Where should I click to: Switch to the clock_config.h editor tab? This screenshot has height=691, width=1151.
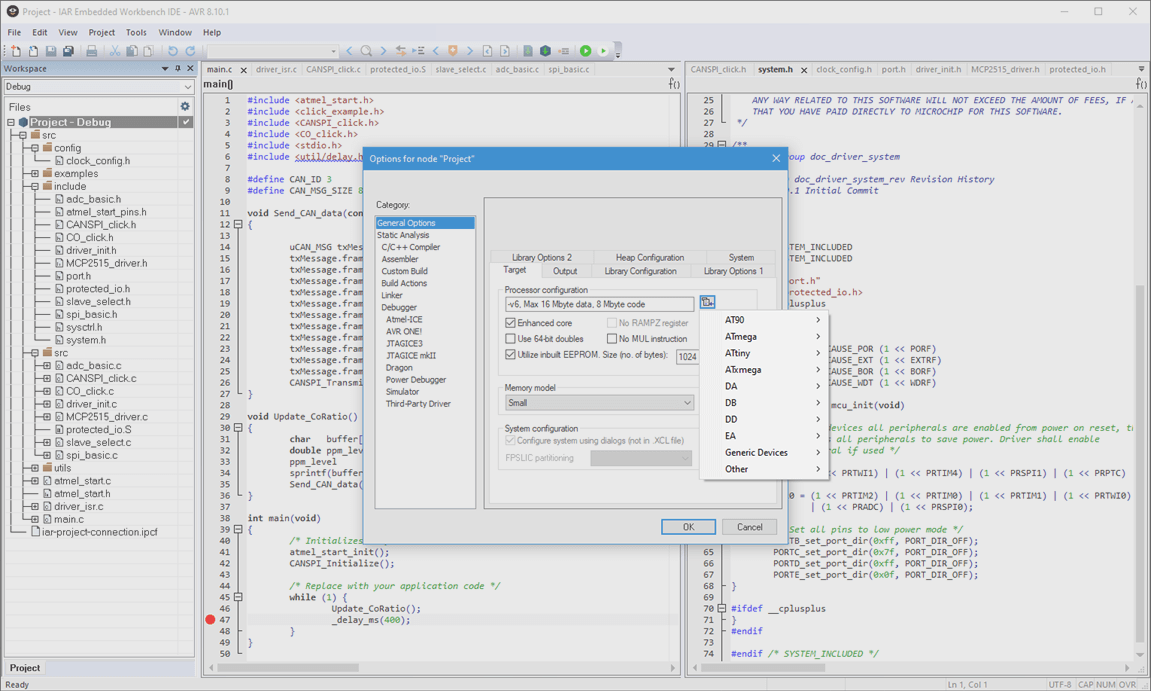click(843, 69)
